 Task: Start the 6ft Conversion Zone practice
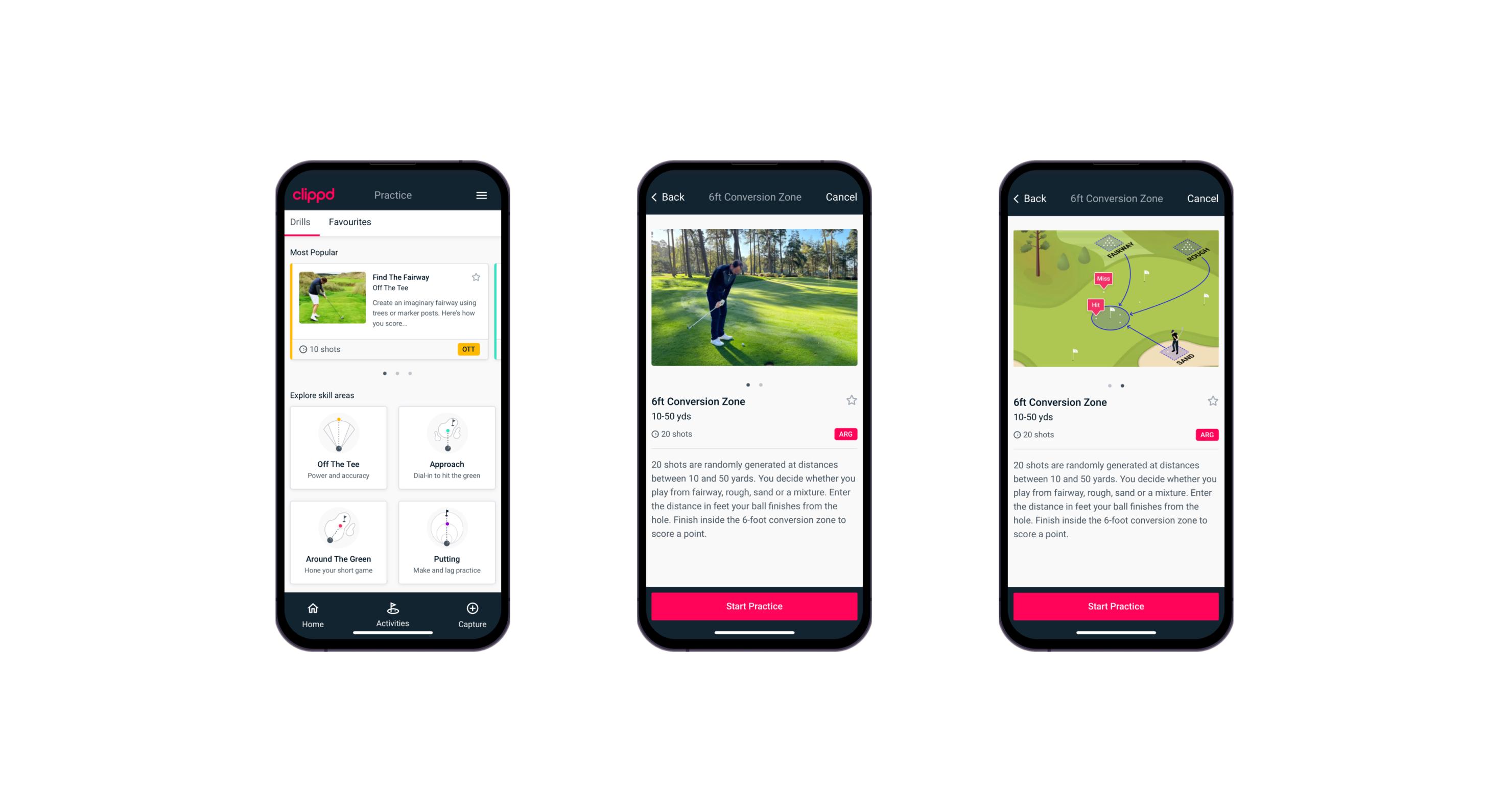(755, 605)
